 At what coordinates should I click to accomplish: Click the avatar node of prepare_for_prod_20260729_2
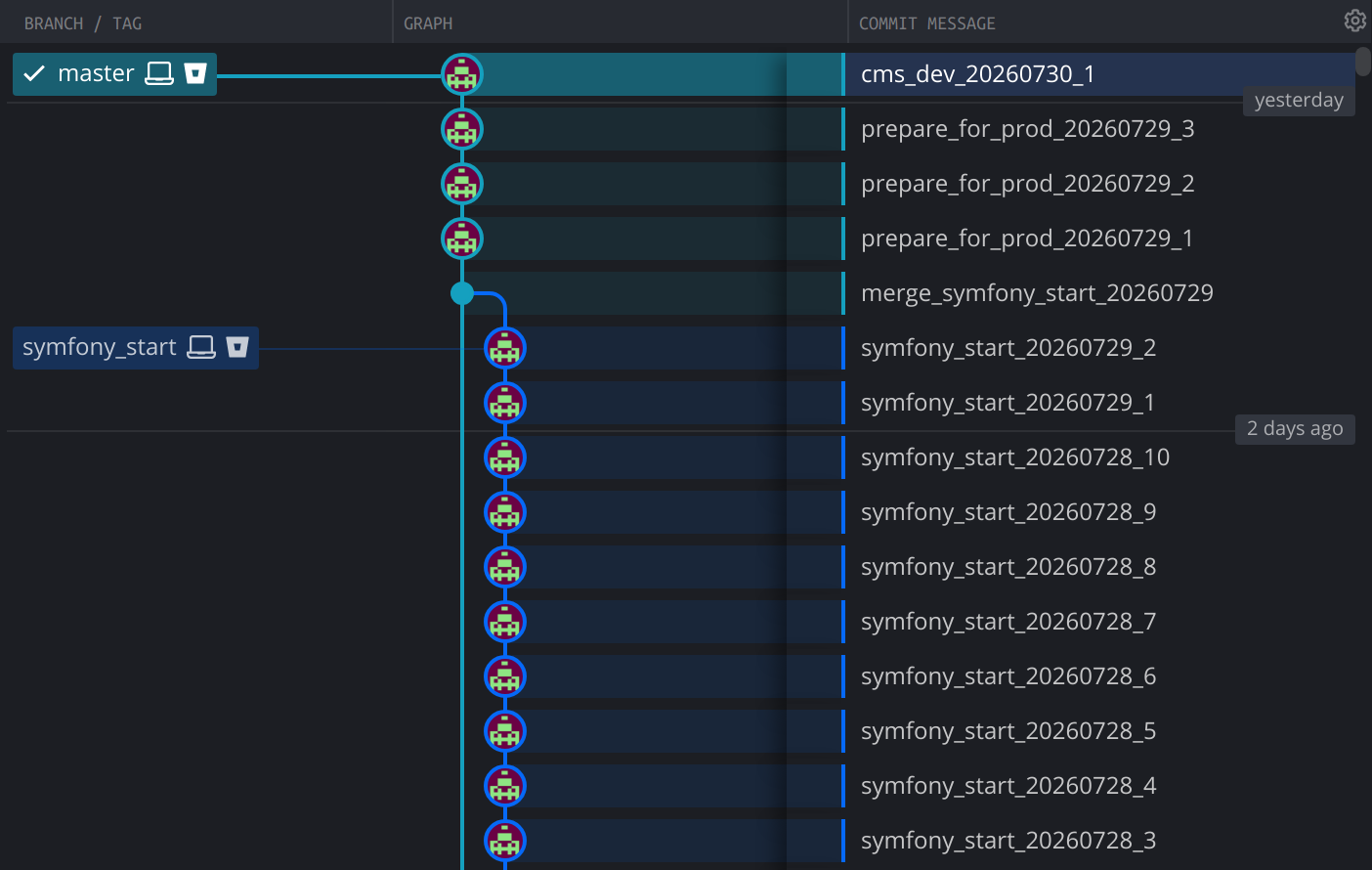point(462,184)
